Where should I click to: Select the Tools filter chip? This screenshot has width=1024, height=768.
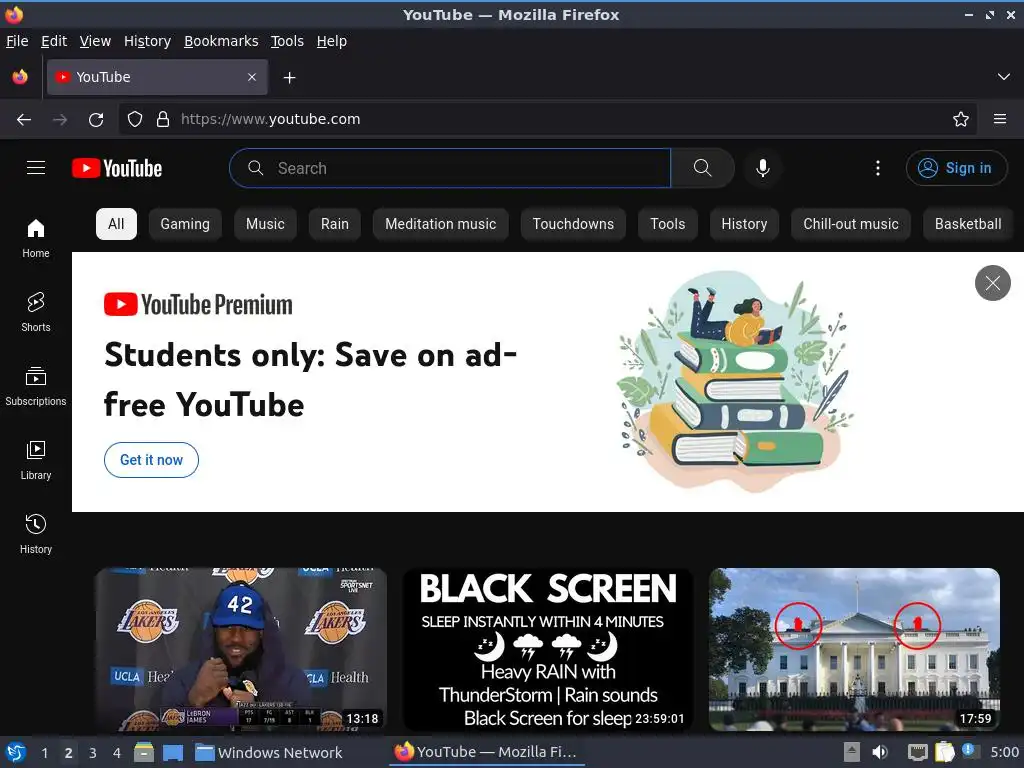point(667,224)
